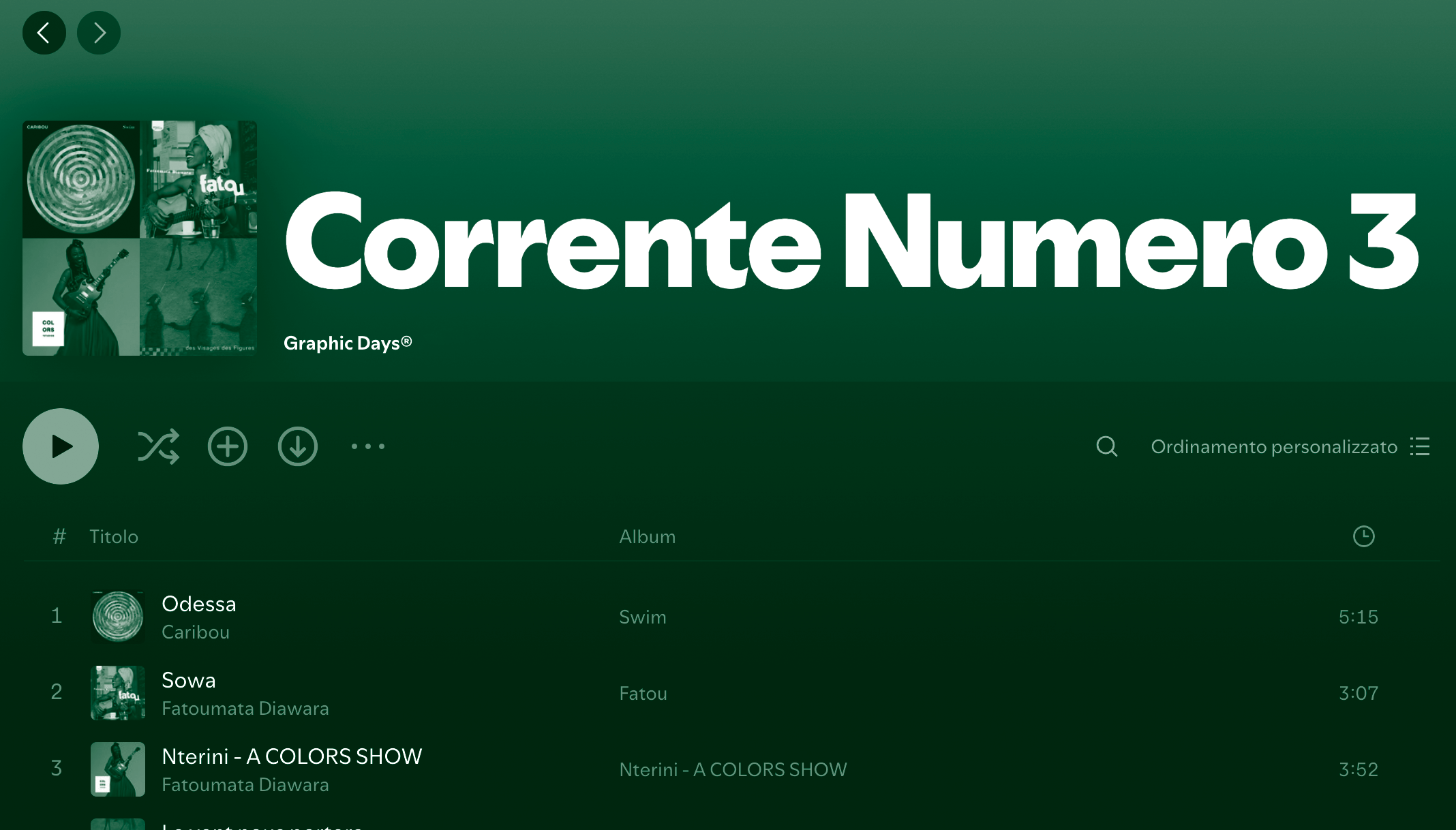Screen dimensions: 1456x830
Task: Open Fatoumata Diawara artist under Sowa
Action: coord(245,709)
